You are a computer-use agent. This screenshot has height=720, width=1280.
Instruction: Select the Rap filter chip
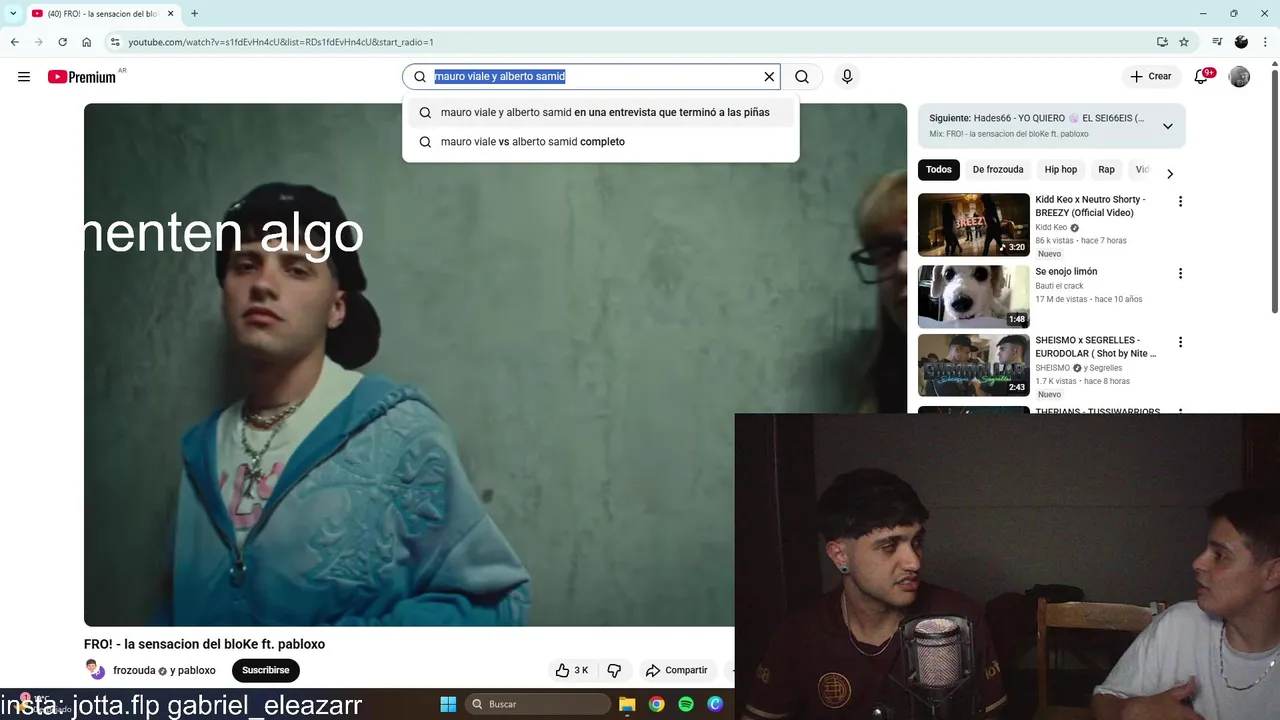[1106, 170]
